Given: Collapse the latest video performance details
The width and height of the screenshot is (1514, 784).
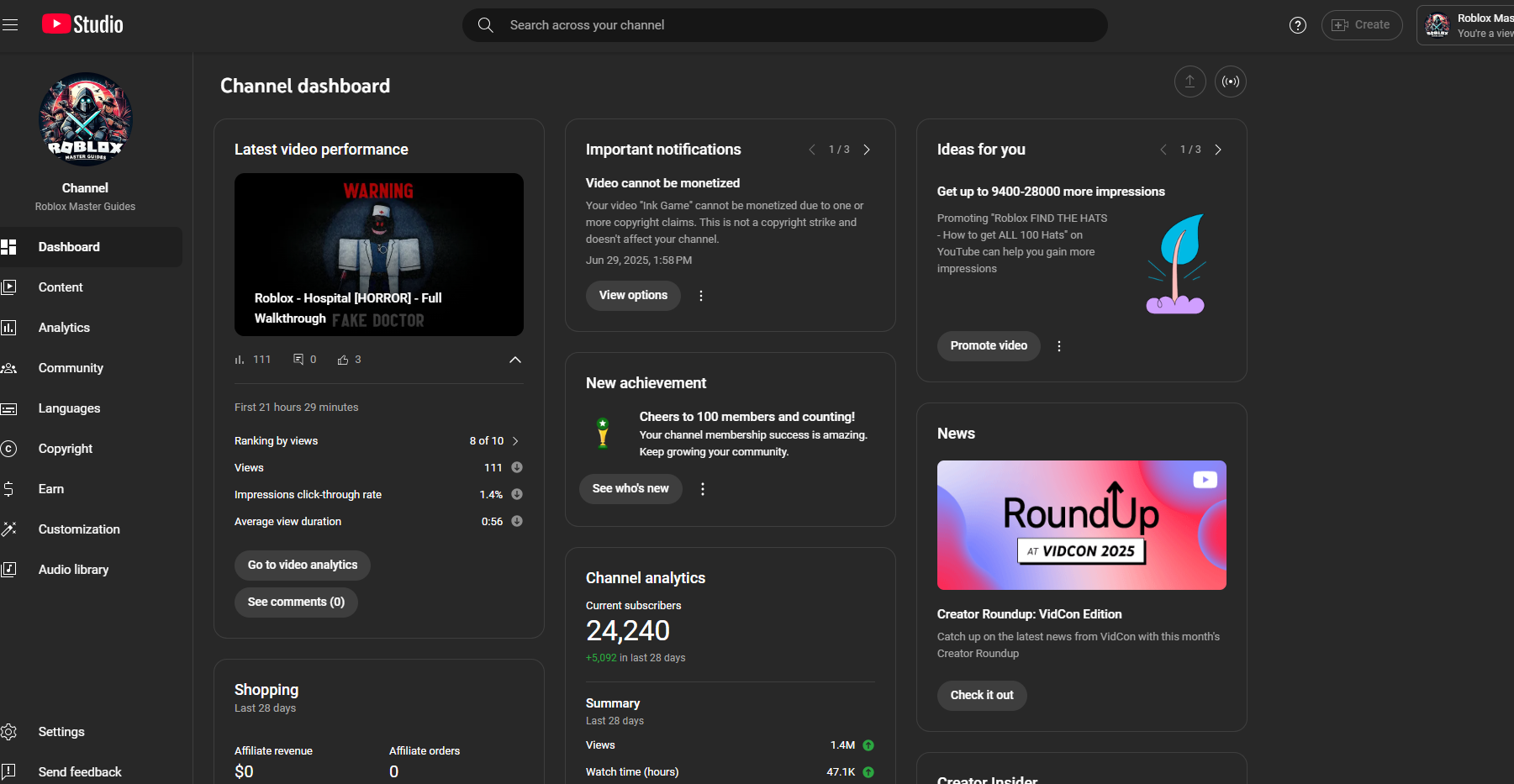Looking at the screenshot, I should 515,360.
